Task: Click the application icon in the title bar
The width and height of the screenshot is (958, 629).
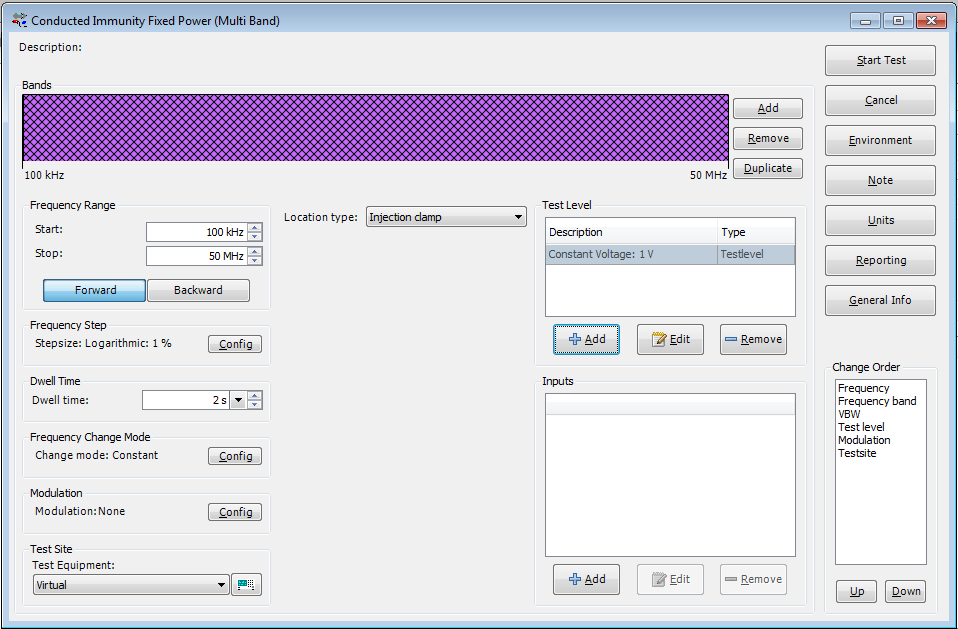Action: click(x=16, y=19)
